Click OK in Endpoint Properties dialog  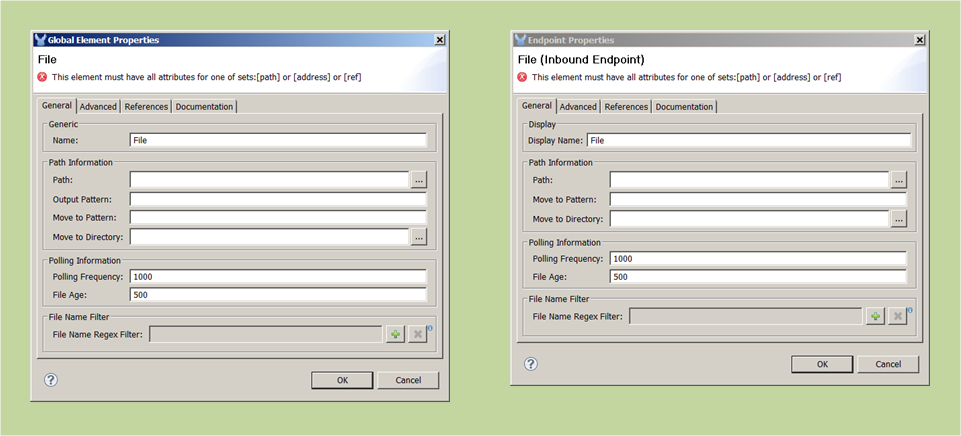822,364
